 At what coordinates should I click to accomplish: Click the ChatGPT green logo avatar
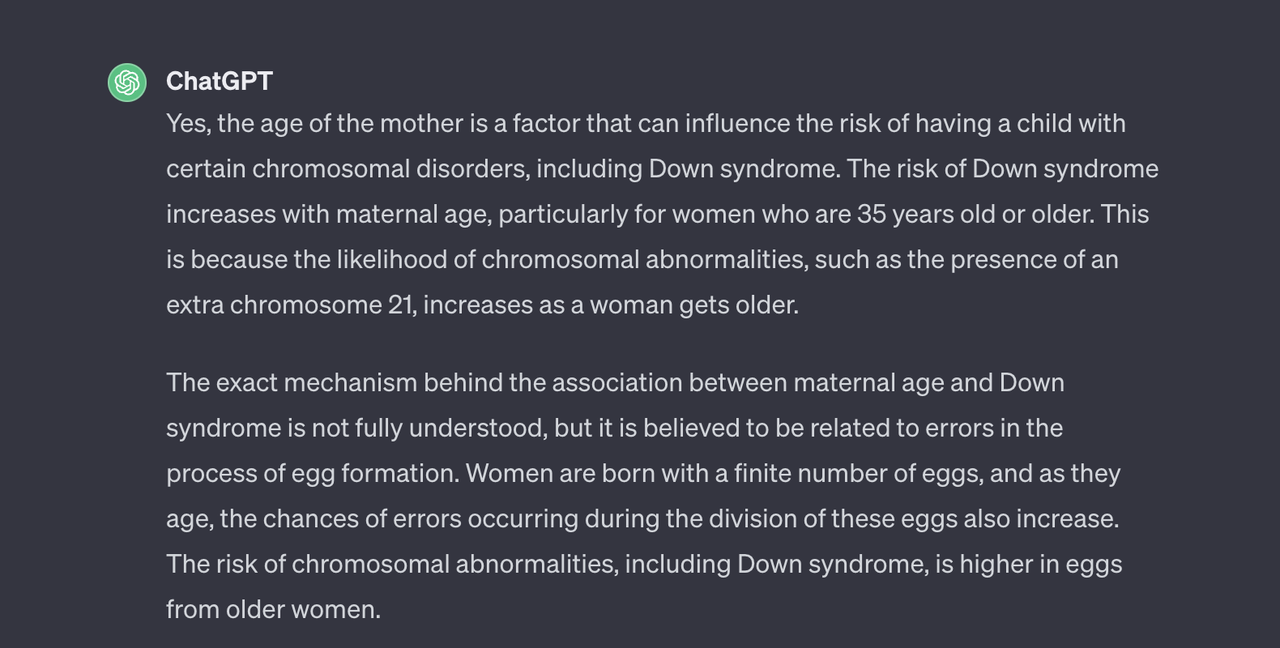point(127,82)
